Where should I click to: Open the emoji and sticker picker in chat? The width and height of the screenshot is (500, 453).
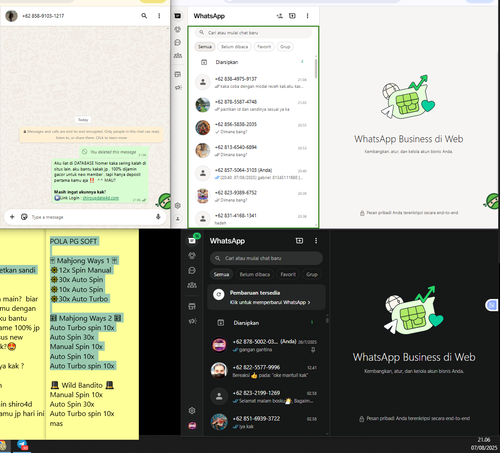24,217
